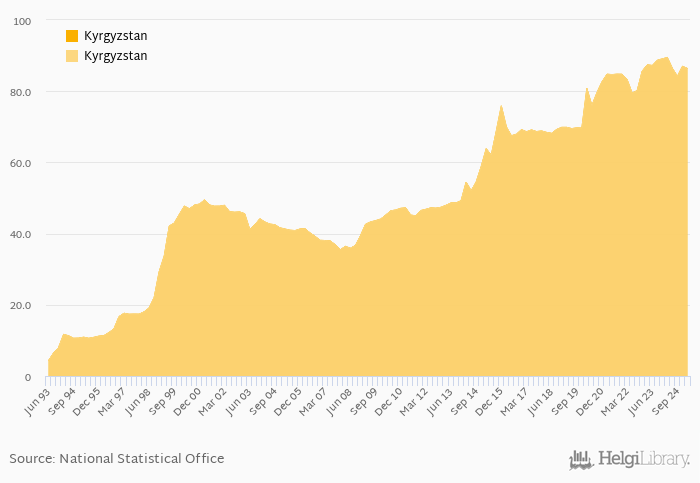The width and height of the screenshot is (700, 483).
Task: Click the 0 y-axis label
Action: (x=28, y=377)
